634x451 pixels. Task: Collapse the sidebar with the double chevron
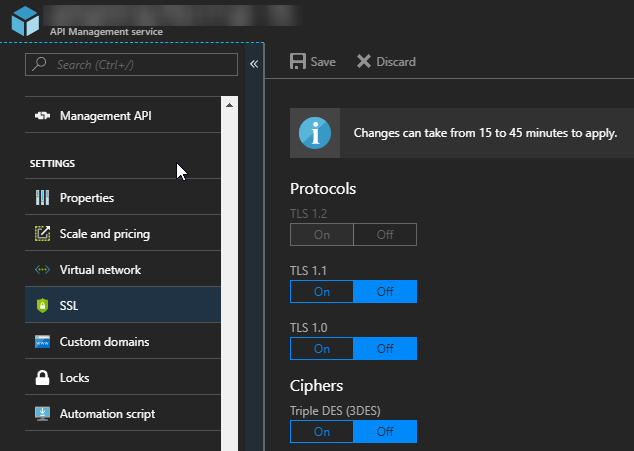[x=254, y=64]
